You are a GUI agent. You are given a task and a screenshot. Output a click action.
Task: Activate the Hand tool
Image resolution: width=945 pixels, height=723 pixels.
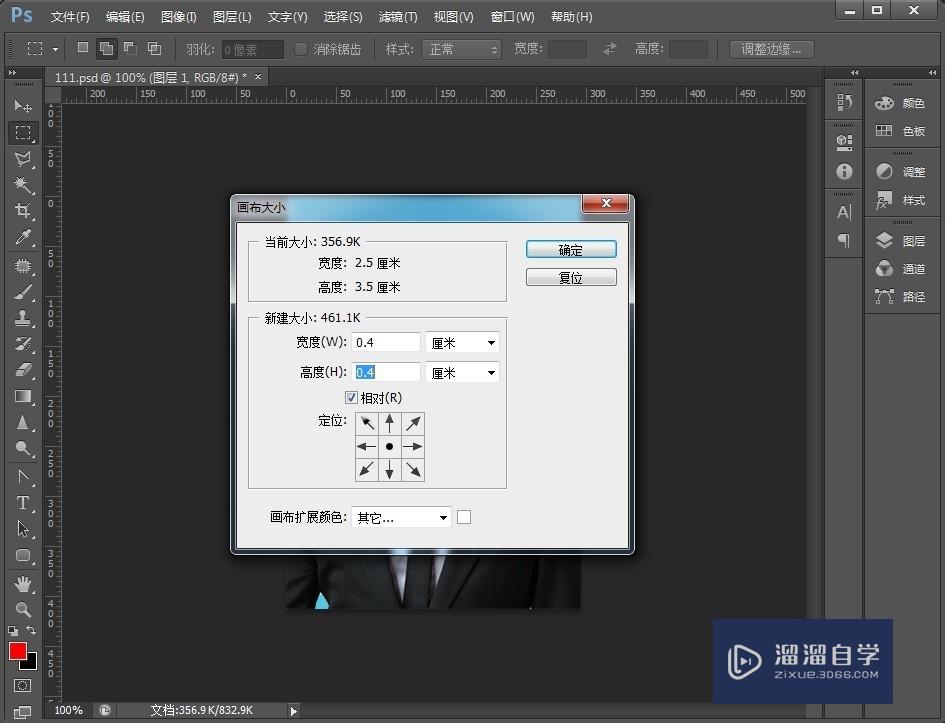tap(23, 583)
